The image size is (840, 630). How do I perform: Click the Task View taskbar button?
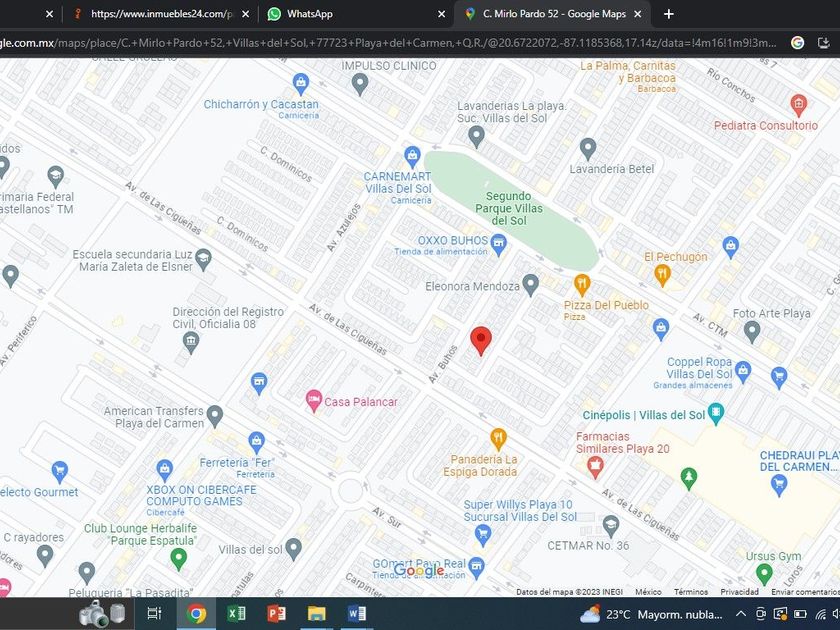(x=154, y=613)
